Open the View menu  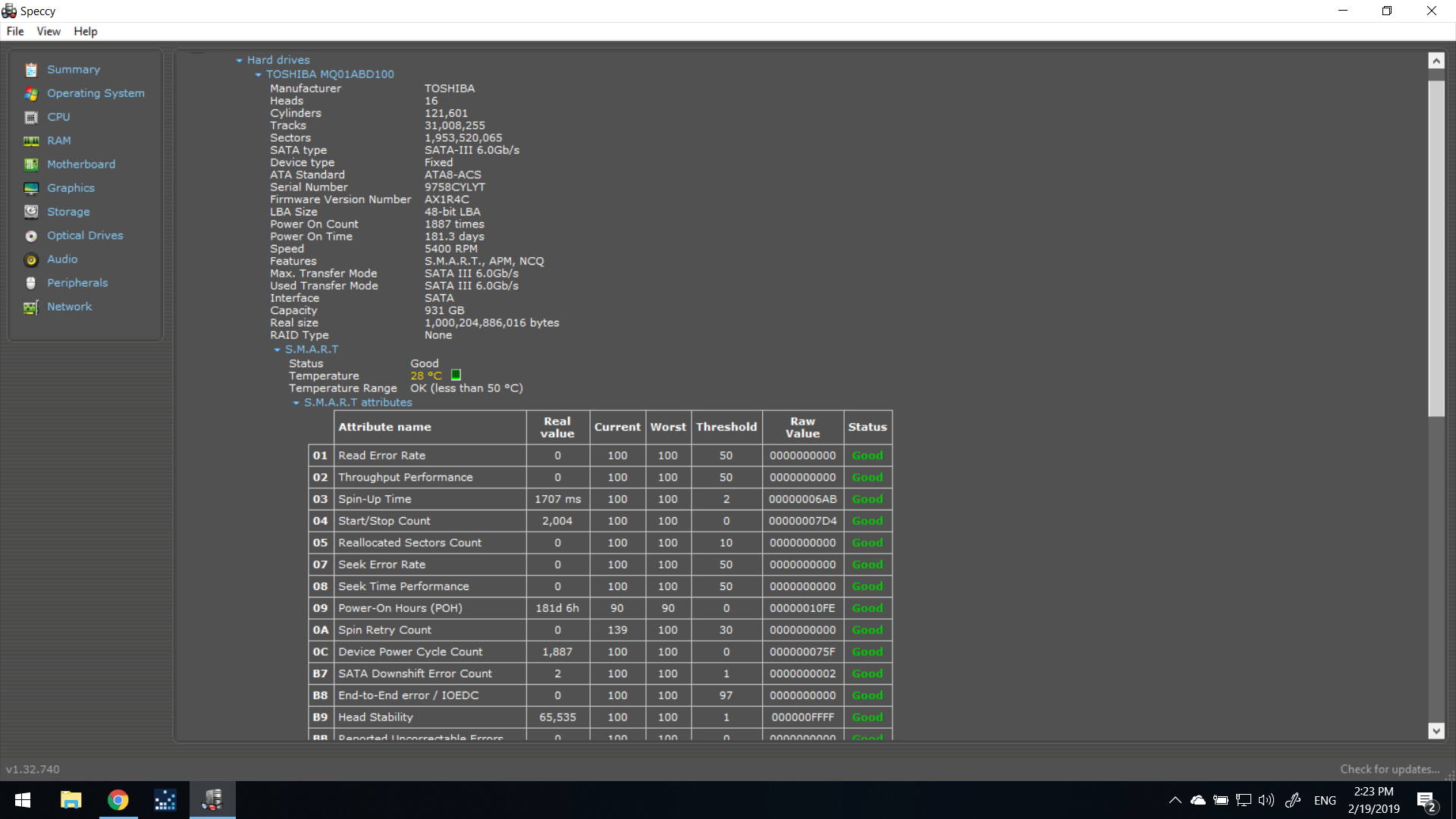click(x=49, y=31)
